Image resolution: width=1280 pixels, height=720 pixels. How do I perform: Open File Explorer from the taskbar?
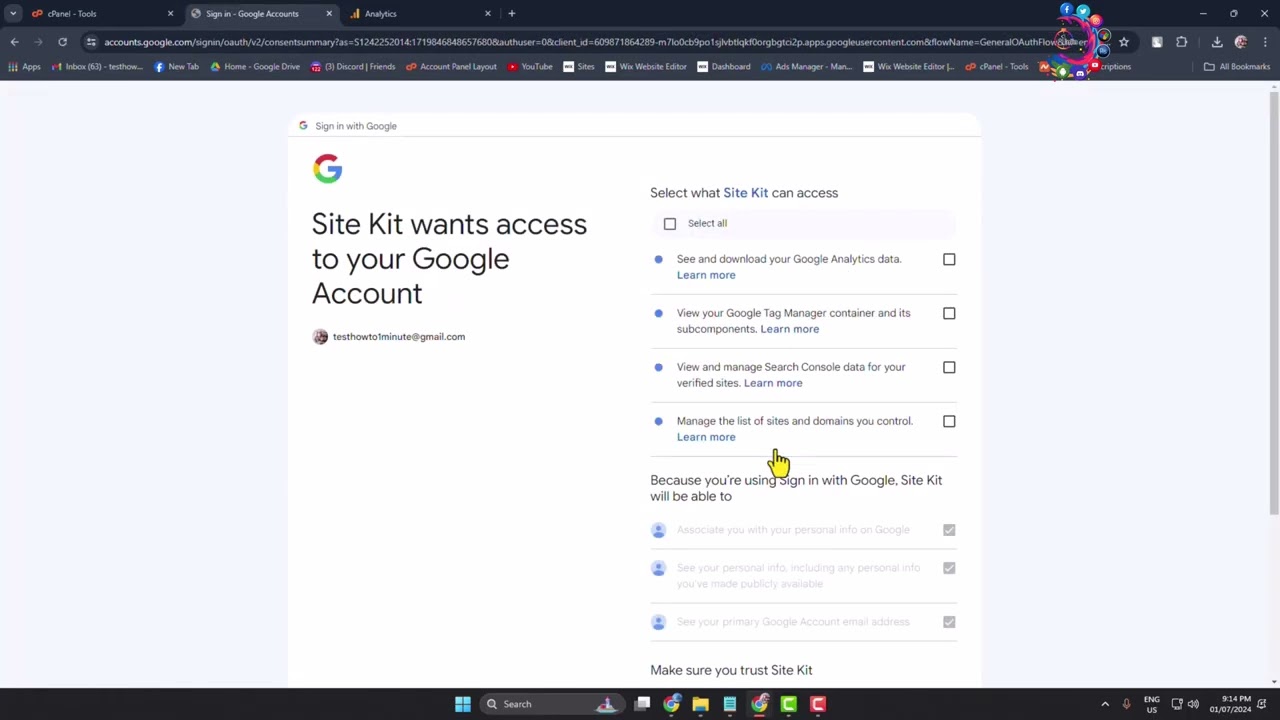point(701,704)
